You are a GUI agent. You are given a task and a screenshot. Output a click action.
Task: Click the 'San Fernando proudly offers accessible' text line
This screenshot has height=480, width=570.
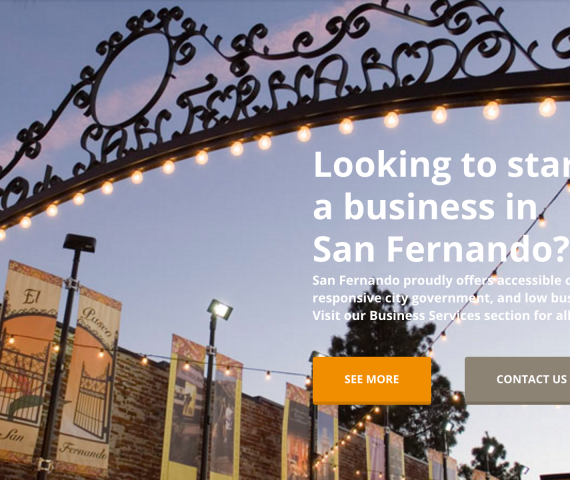(441, 280)
